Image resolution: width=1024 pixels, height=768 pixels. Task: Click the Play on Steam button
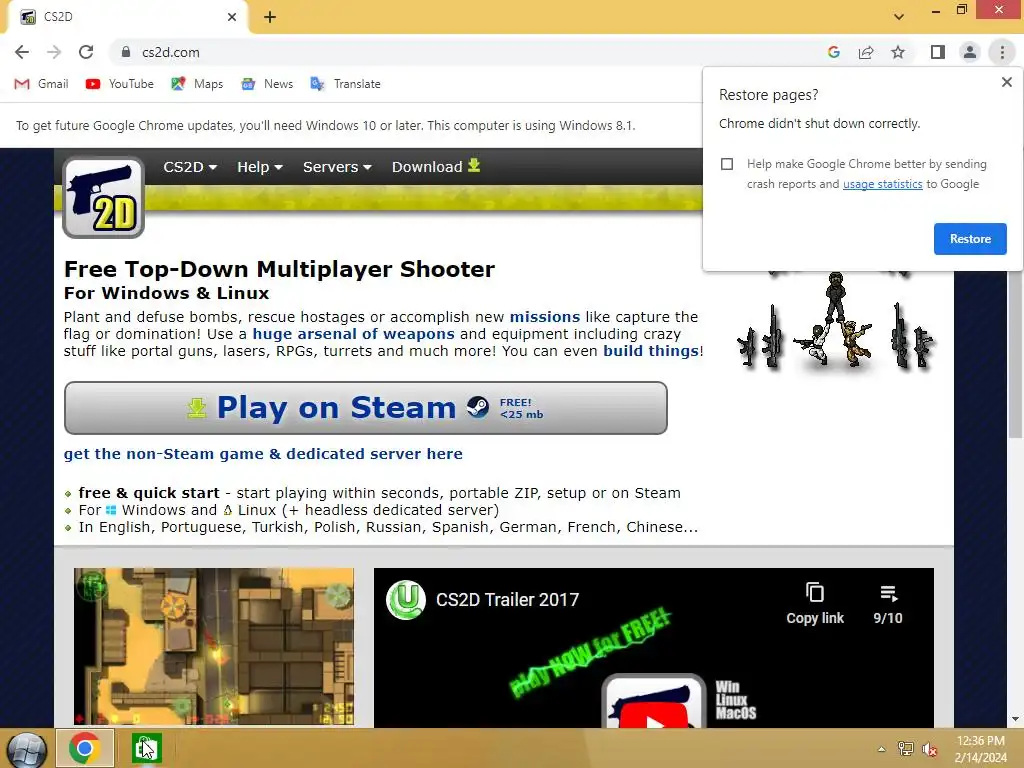(x=366, y=408)
